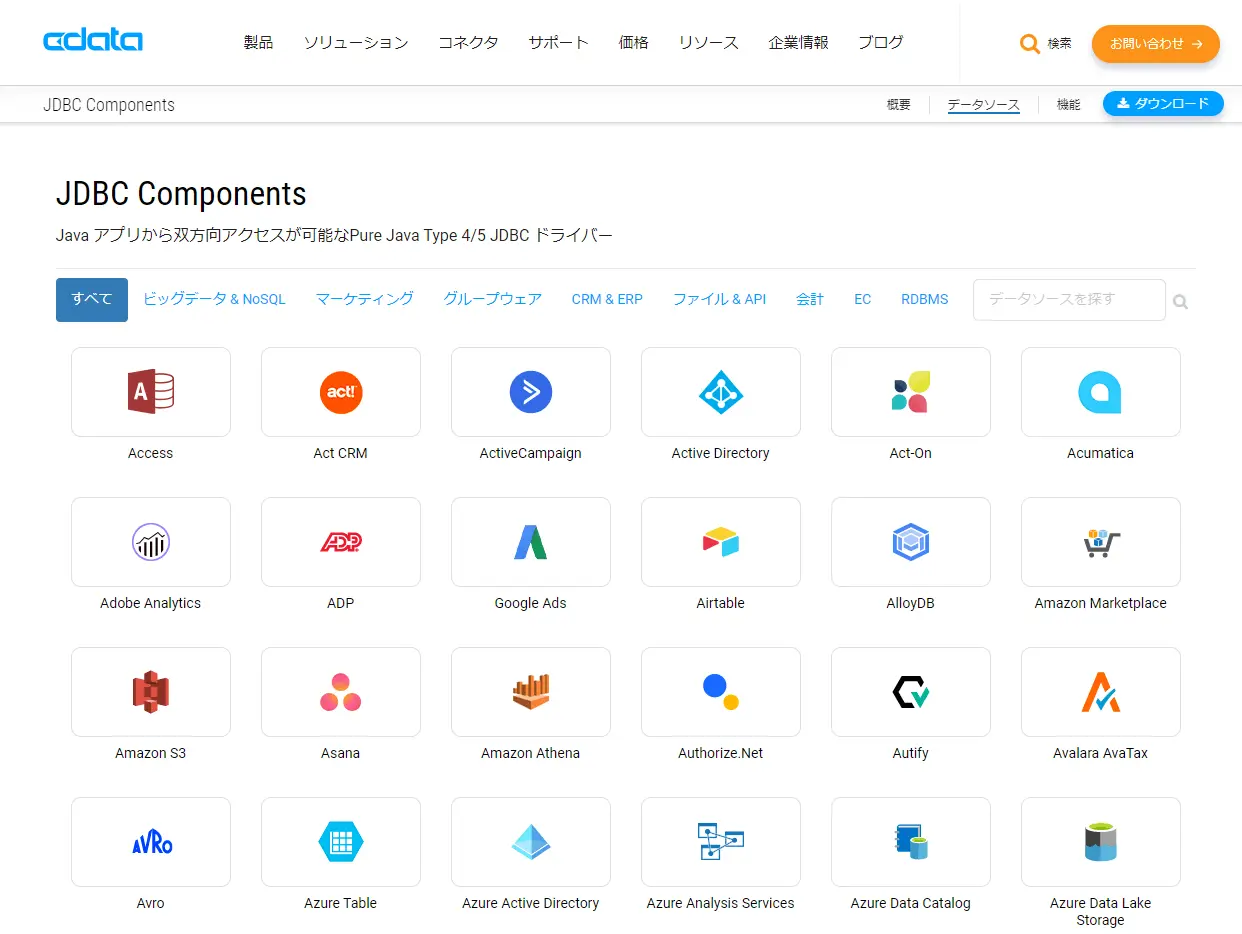Click the orange search magnifier icon
Screen dimensions: 1242x934
coord(1029,44)
